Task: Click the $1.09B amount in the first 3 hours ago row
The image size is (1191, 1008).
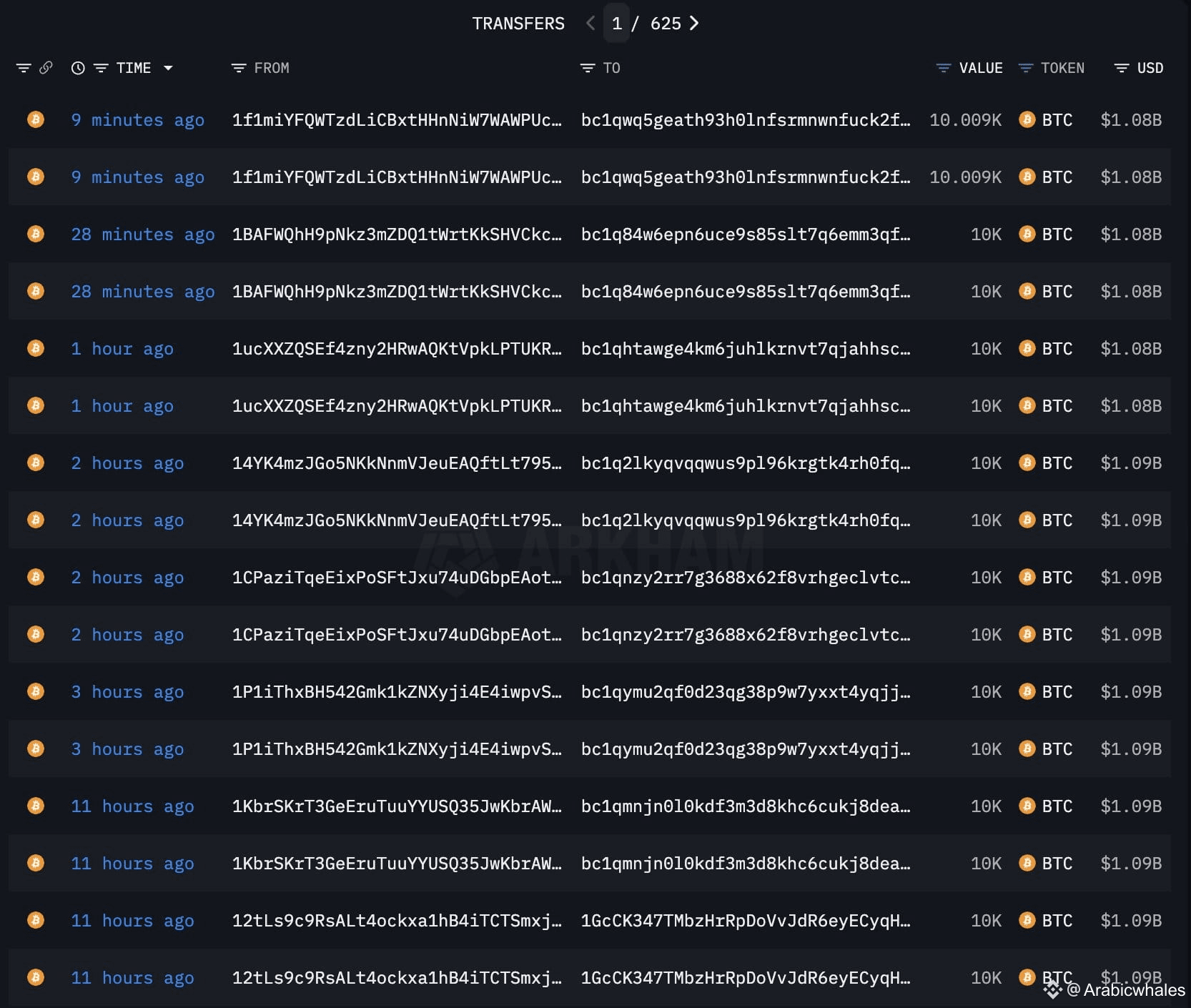Action: (x=1131, y=691)
